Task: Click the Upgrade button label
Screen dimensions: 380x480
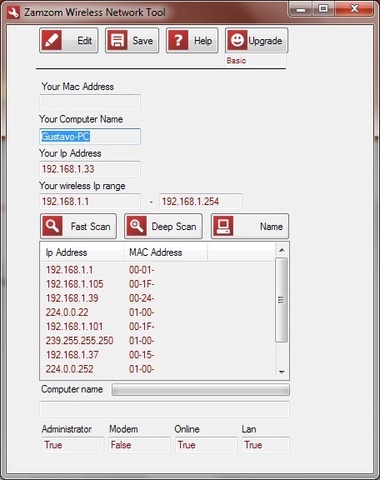Action: (x=265, y=41)
